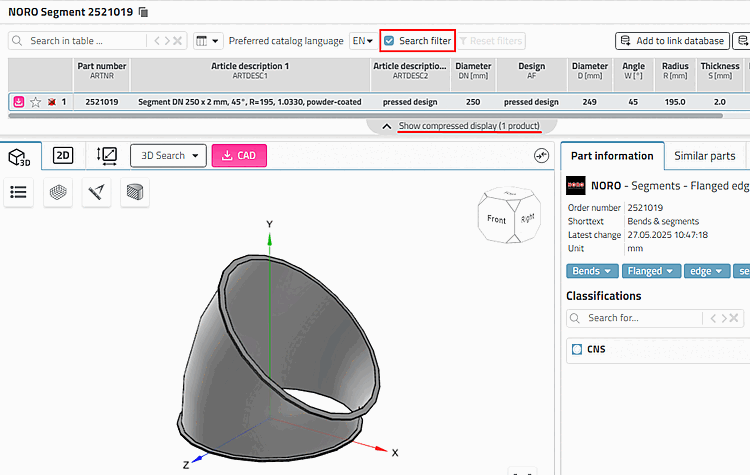
Task: Click the Radius R column header
Action: (675, 70)
